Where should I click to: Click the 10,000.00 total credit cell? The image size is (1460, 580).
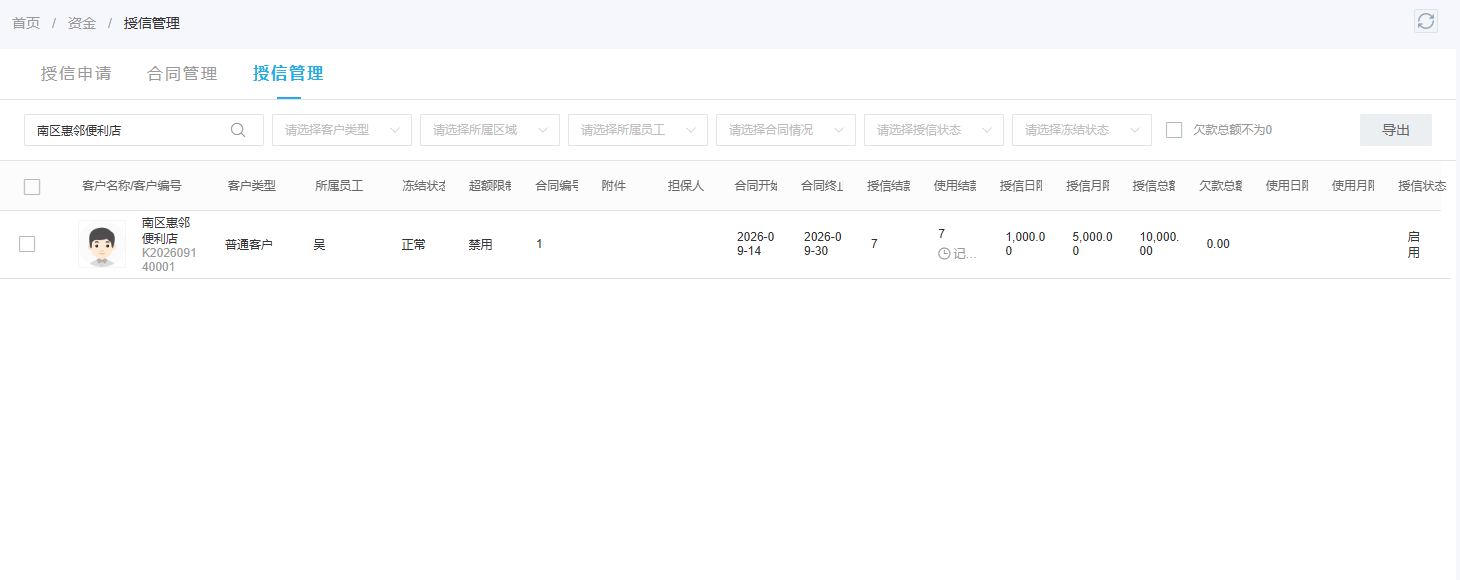(1159, 244)
